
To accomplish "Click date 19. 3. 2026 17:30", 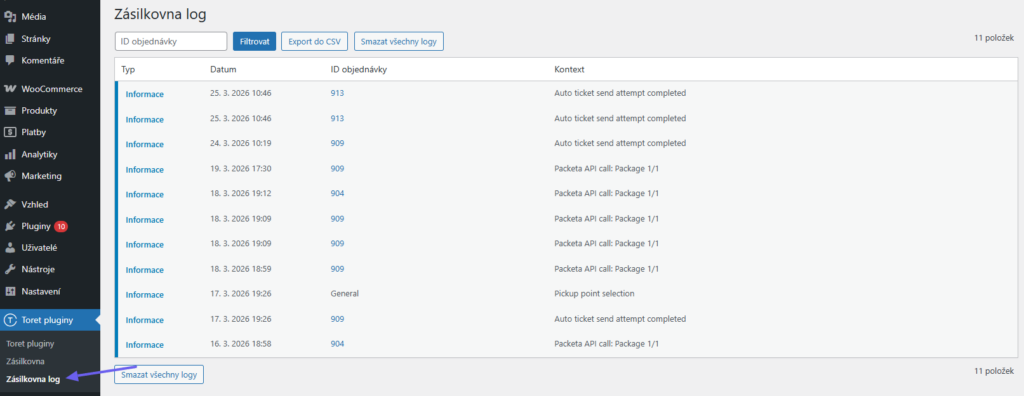I will click(240, 169).
